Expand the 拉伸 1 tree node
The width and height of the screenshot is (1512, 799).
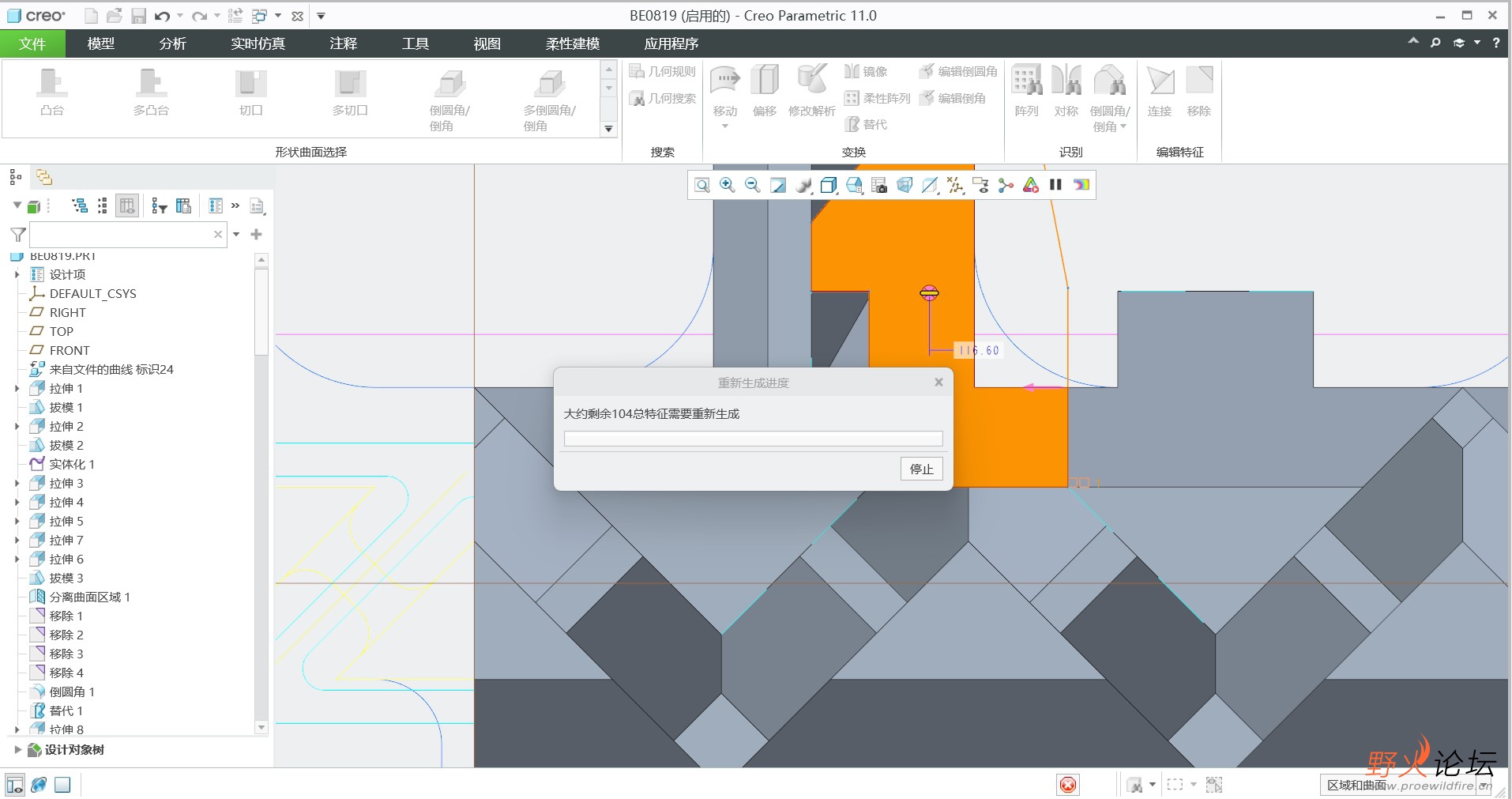(17, 388)
